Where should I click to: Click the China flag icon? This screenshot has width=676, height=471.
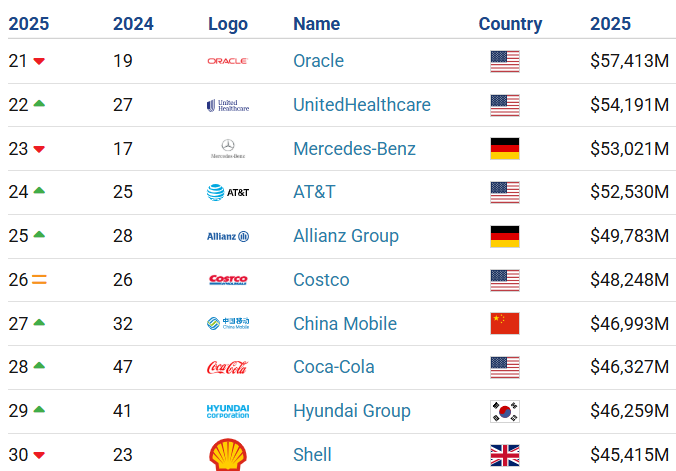tap(505, 324)
